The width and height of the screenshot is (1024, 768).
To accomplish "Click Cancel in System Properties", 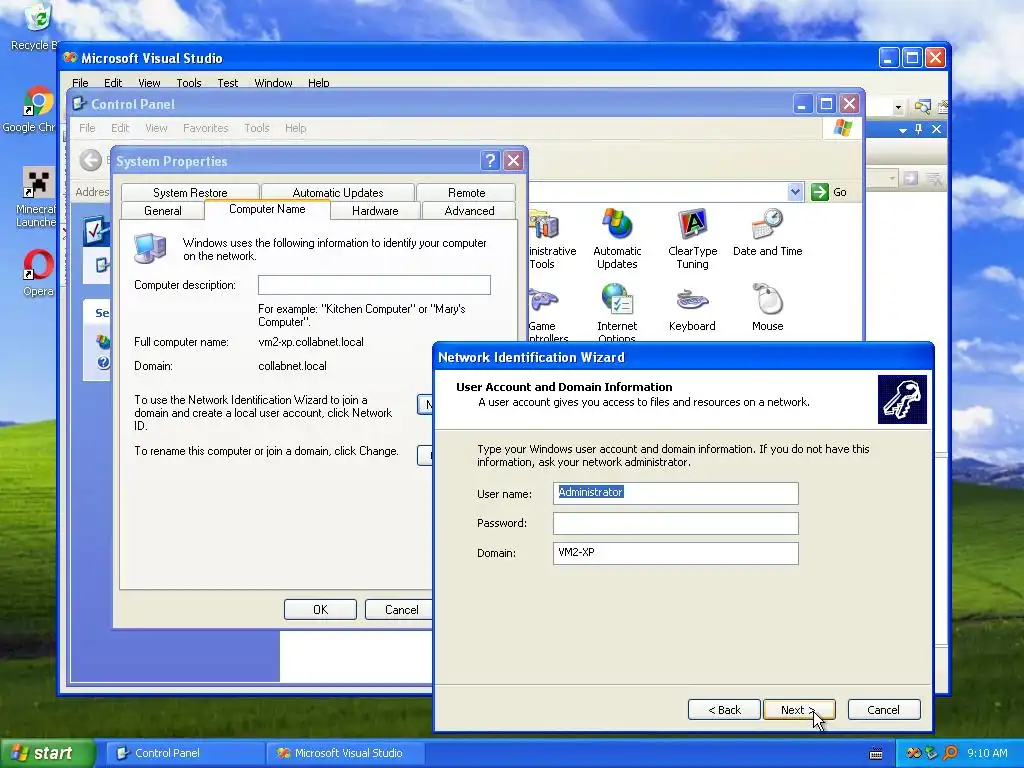I will 401,609.
